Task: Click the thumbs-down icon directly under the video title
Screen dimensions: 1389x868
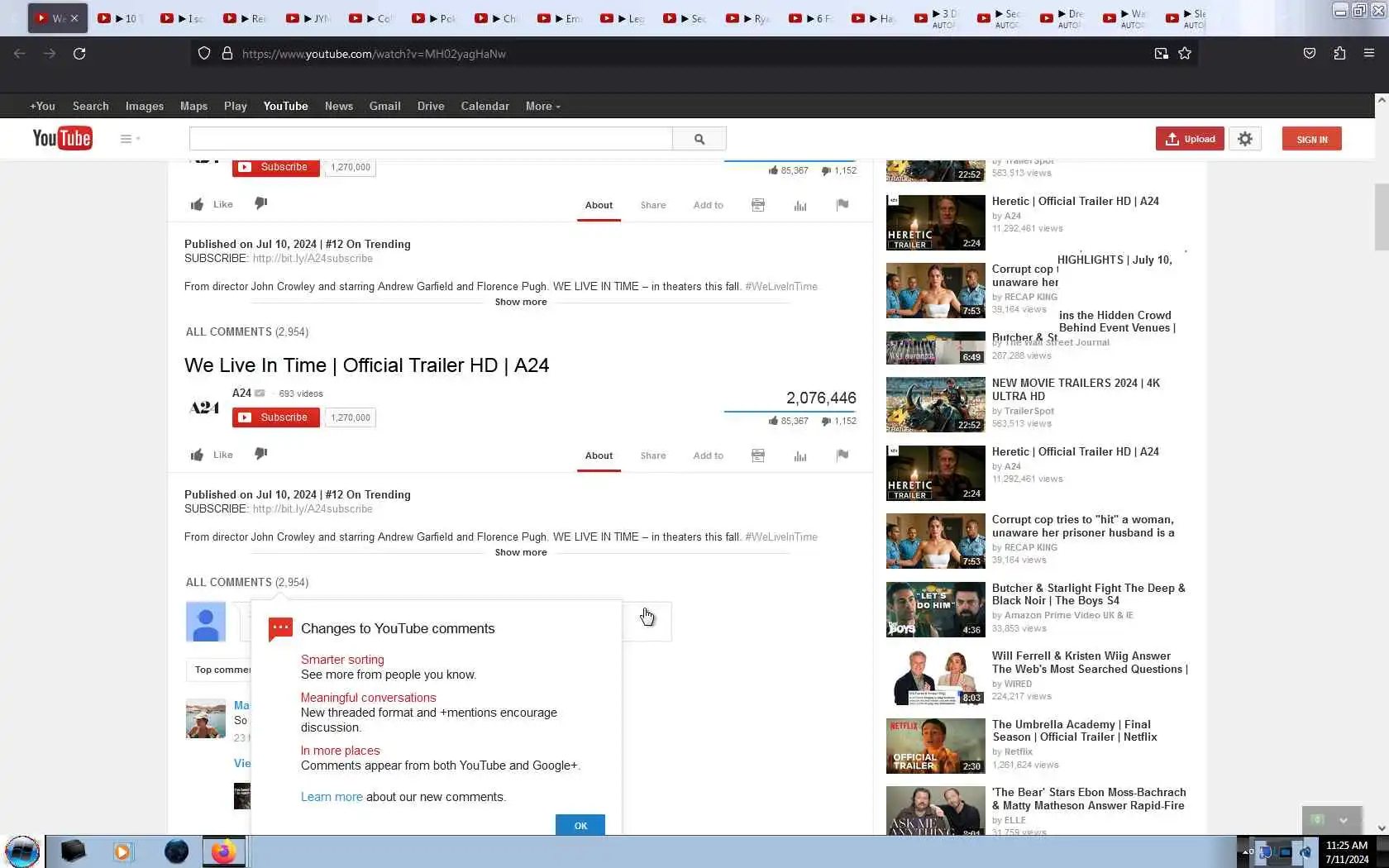Action: click(260, 454)
